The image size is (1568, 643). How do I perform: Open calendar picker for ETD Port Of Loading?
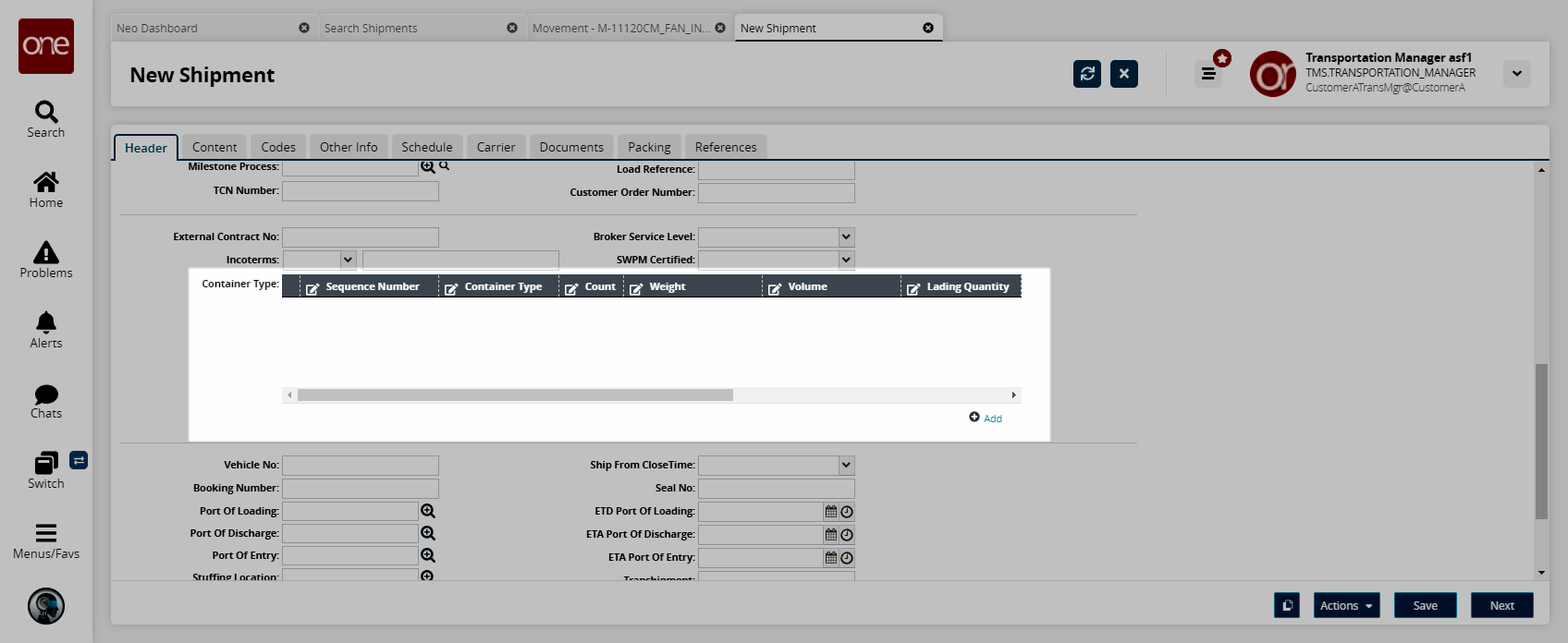pyautogui.click(x=831, y=512)
